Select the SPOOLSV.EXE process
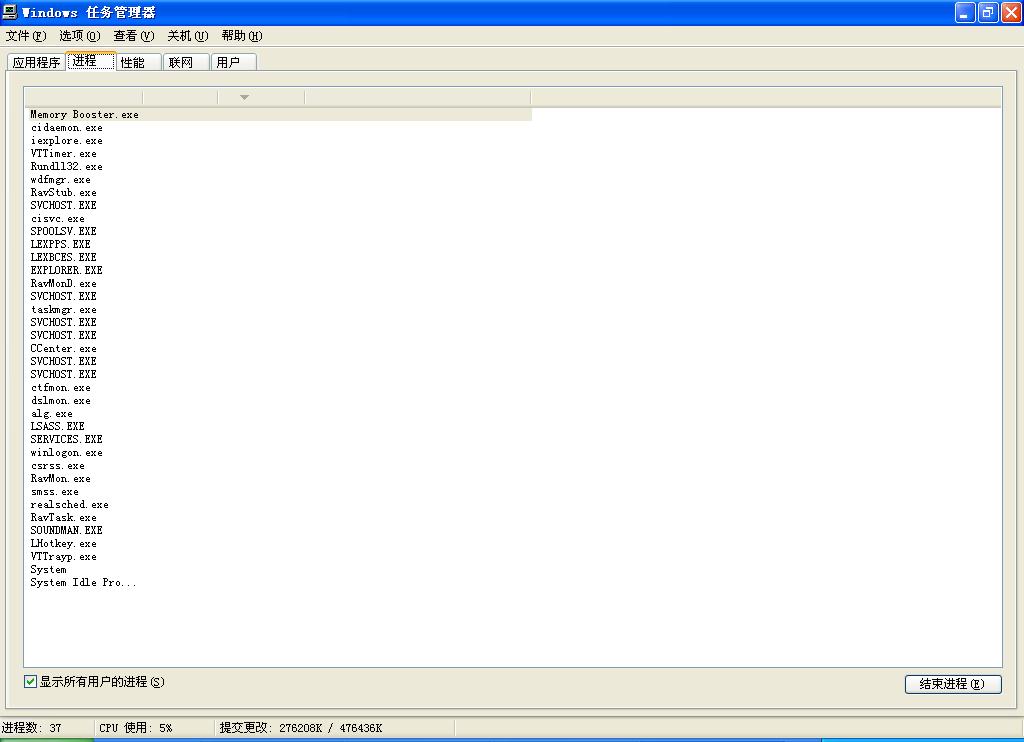1024x742 pixels. point(63,231)
